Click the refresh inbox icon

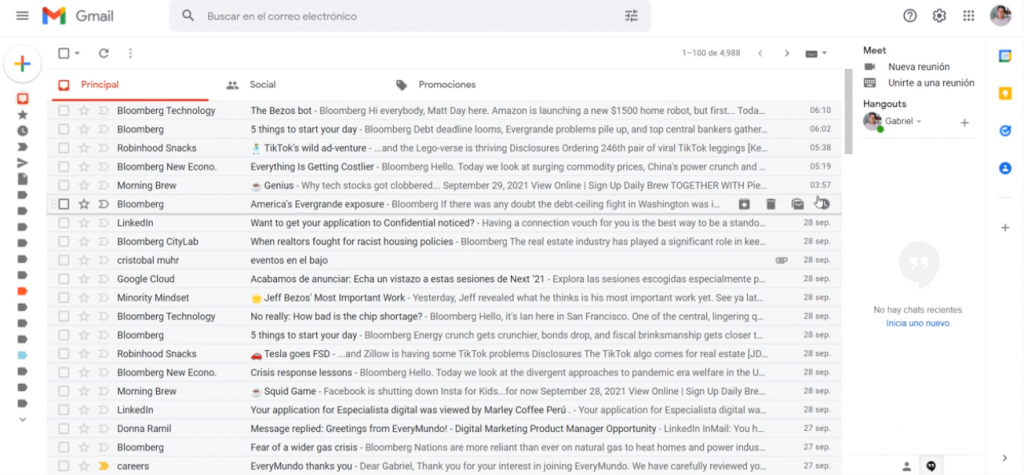tap(103, 53)
